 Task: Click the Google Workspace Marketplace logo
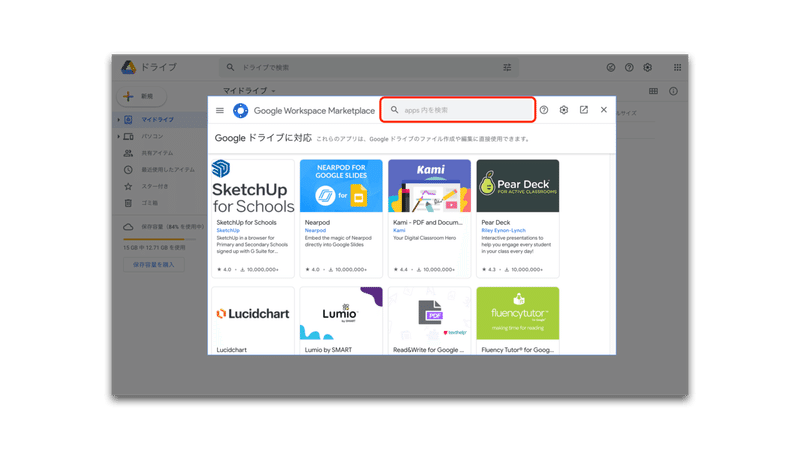[x=241, y=110]
